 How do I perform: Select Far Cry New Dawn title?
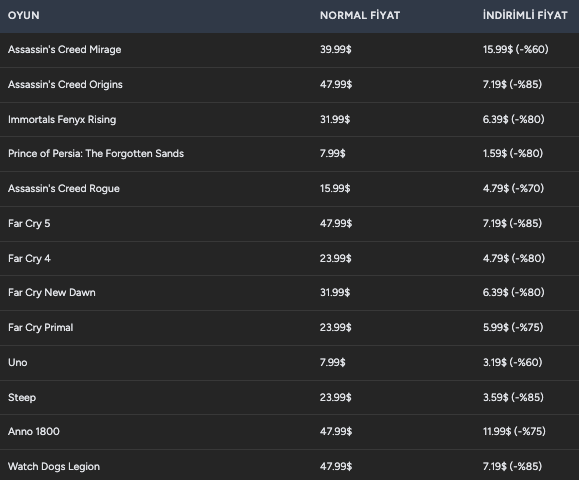(x=52, y=293)
